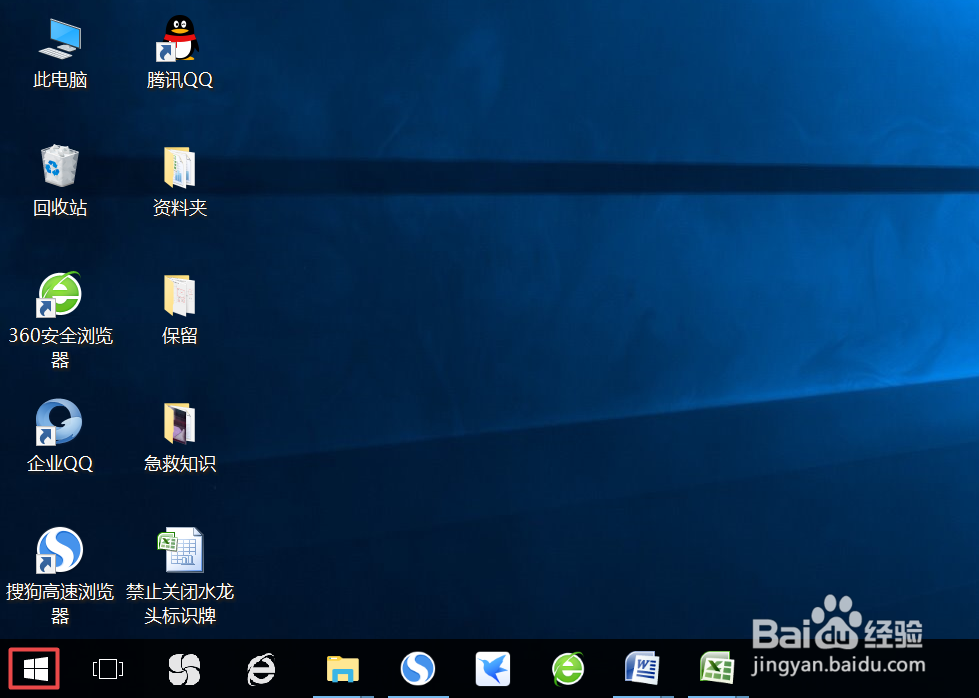Viewport: 979px width, 698px height.
Task: Click the 保留 label text
Action: [180, 336]
